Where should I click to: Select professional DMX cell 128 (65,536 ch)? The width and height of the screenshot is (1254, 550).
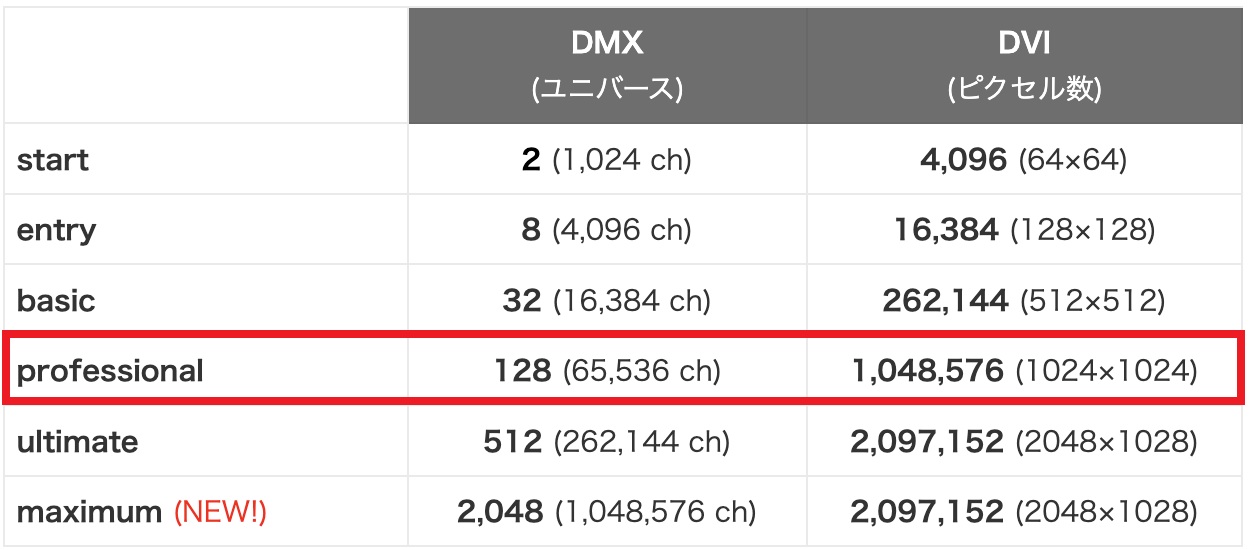[607, 371]
